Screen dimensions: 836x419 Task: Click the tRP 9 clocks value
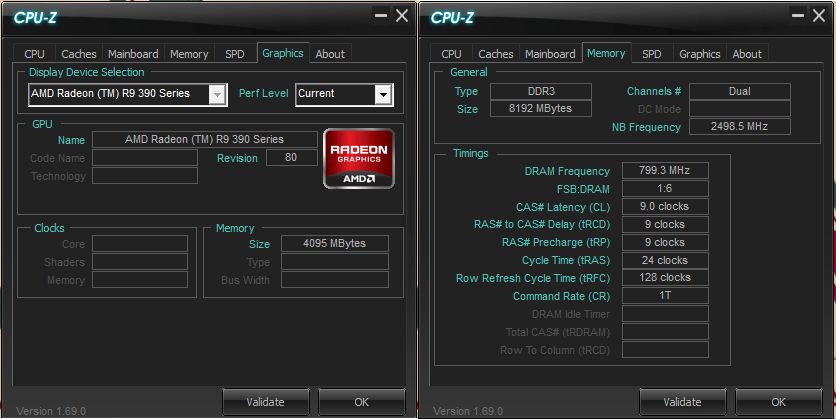[665, 243]
